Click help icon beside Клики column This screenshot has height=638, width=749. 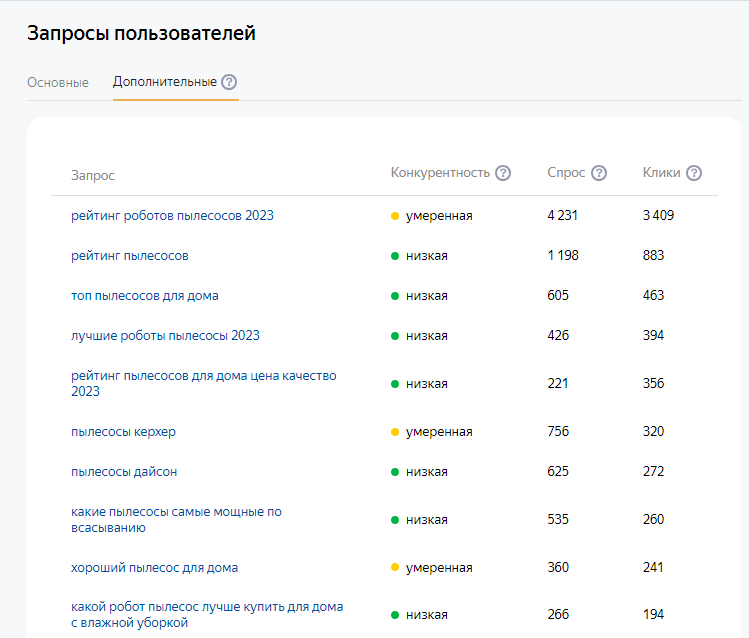click(x=694, y=173)
